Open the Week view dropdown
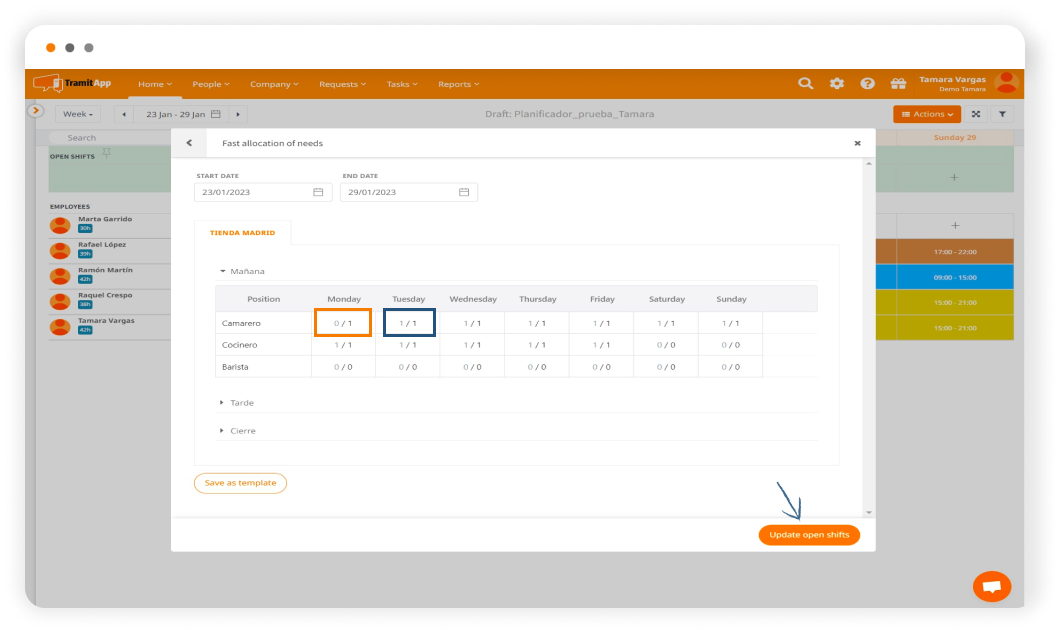The image size is (1061, 633). [78, 114]
